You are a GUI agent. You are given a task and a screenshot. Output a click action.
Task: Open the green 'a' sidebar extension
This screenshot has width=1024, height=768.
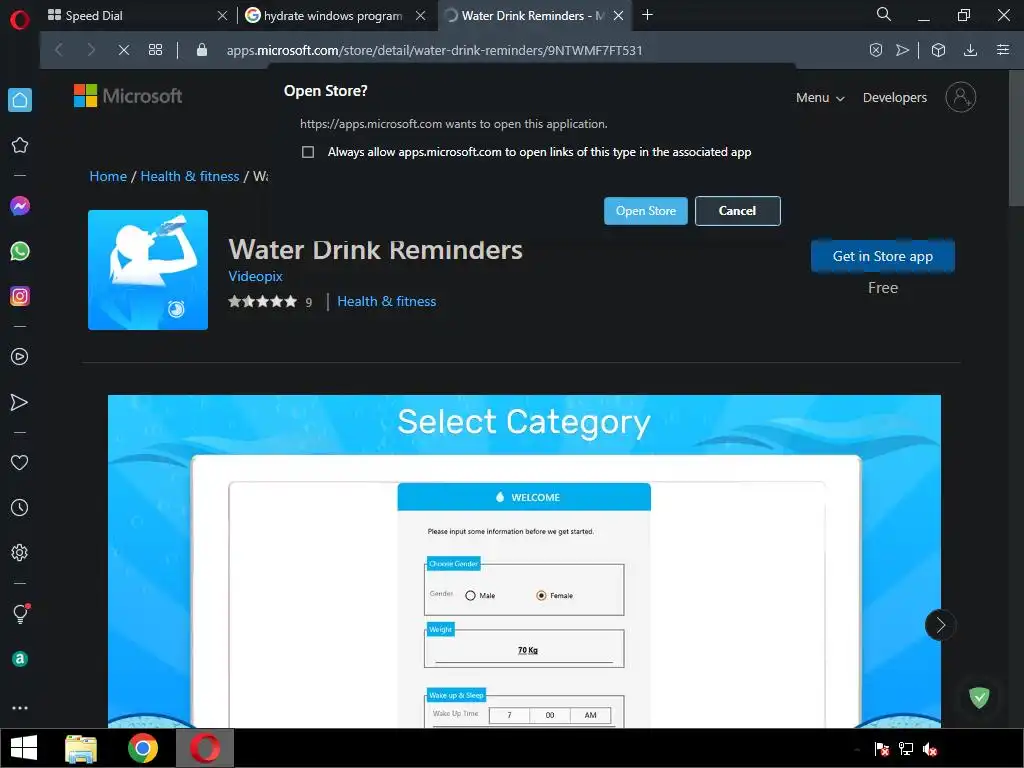[20, 659]
